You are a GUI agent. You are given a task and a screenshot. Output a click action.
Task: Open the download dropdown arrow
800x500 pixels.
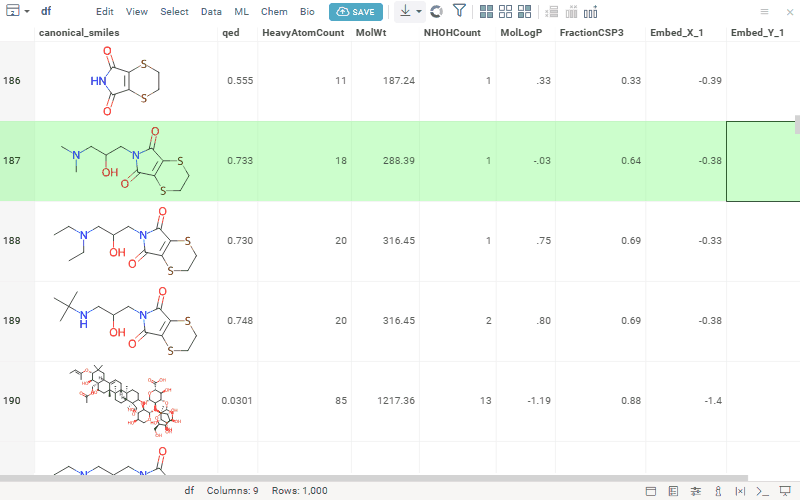[x=418, y=12]
